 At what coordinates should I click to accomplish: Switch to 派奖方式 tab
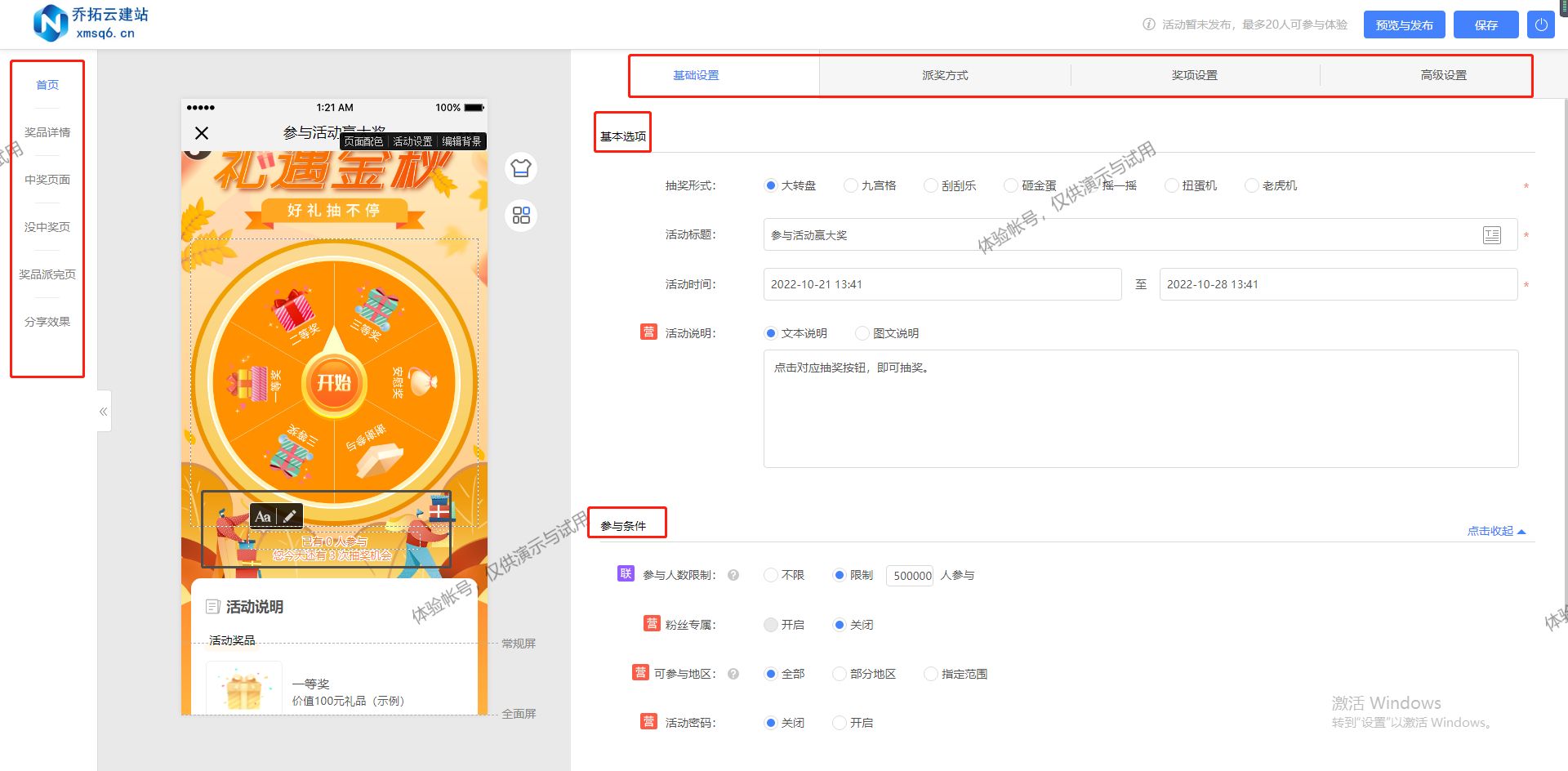pos(945,74)
